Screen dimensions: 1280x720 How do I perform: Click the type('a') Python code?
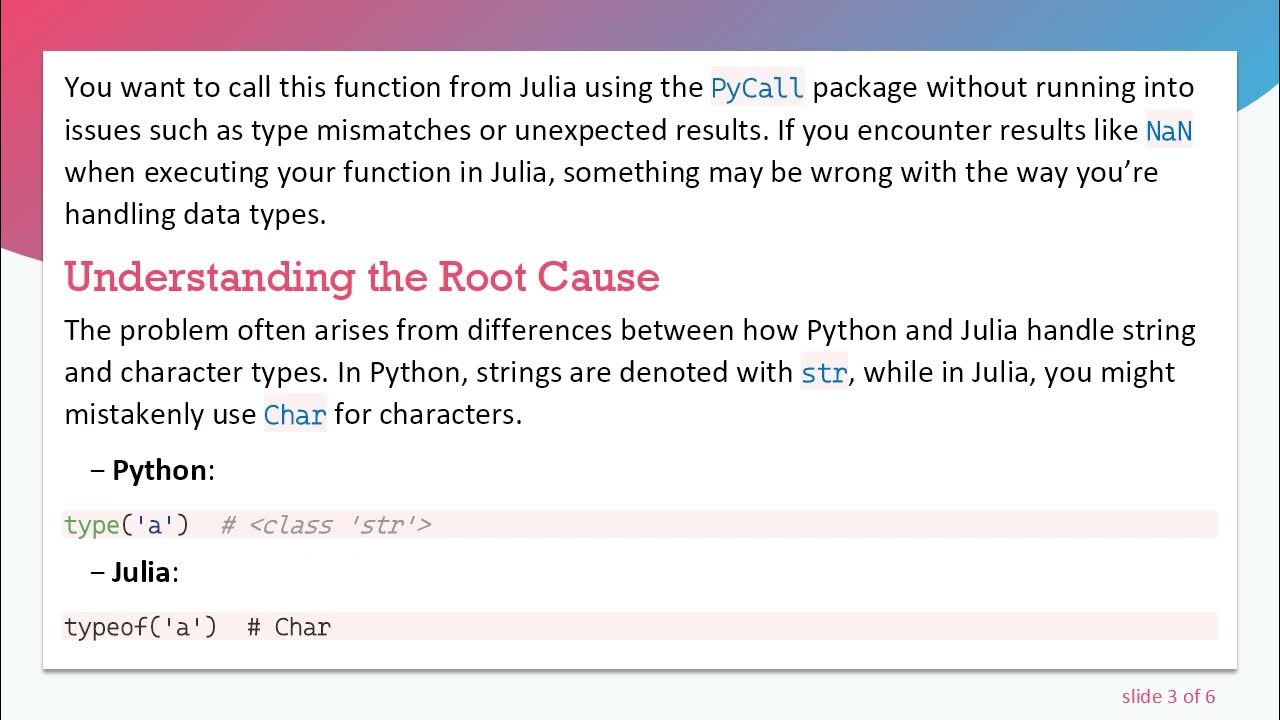coord(126,525)
